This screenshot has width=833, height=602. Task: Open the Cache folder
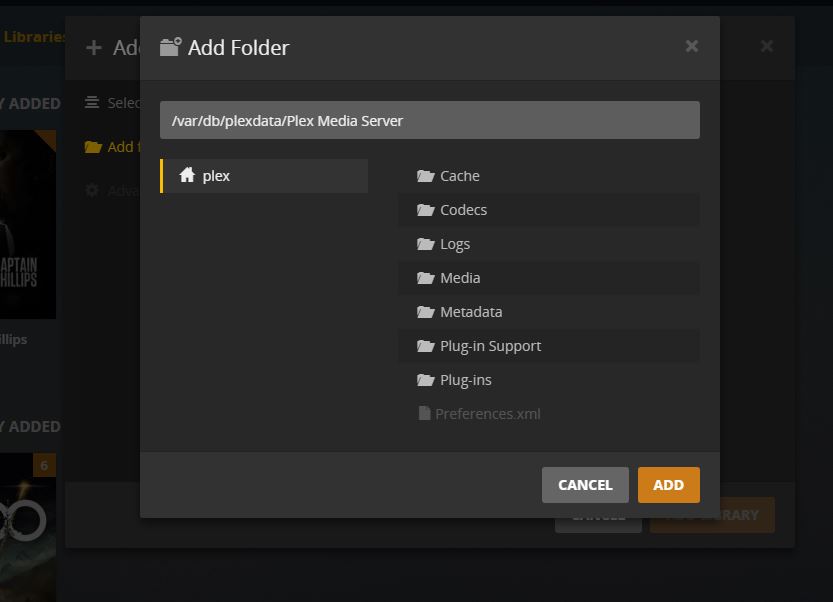click(460, 176)
